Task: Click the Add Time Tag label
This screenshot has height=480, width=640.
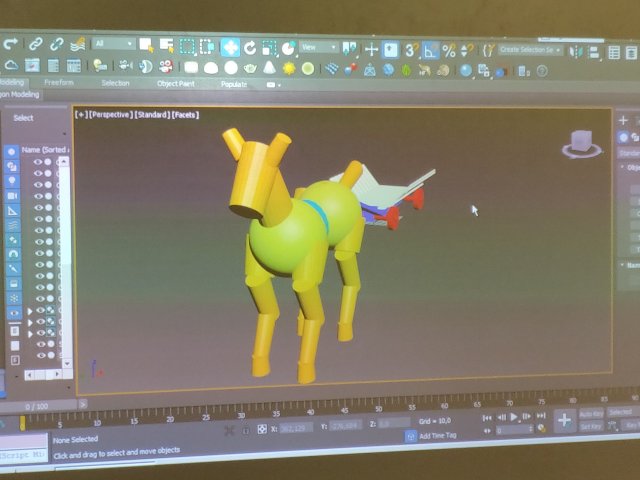Action: tap(438, 436)
